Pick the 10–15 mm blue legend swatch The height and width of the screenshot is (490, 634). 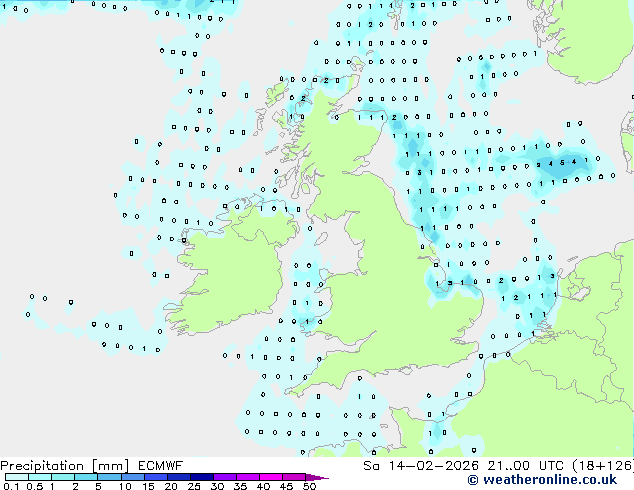(x=132, y=477)
